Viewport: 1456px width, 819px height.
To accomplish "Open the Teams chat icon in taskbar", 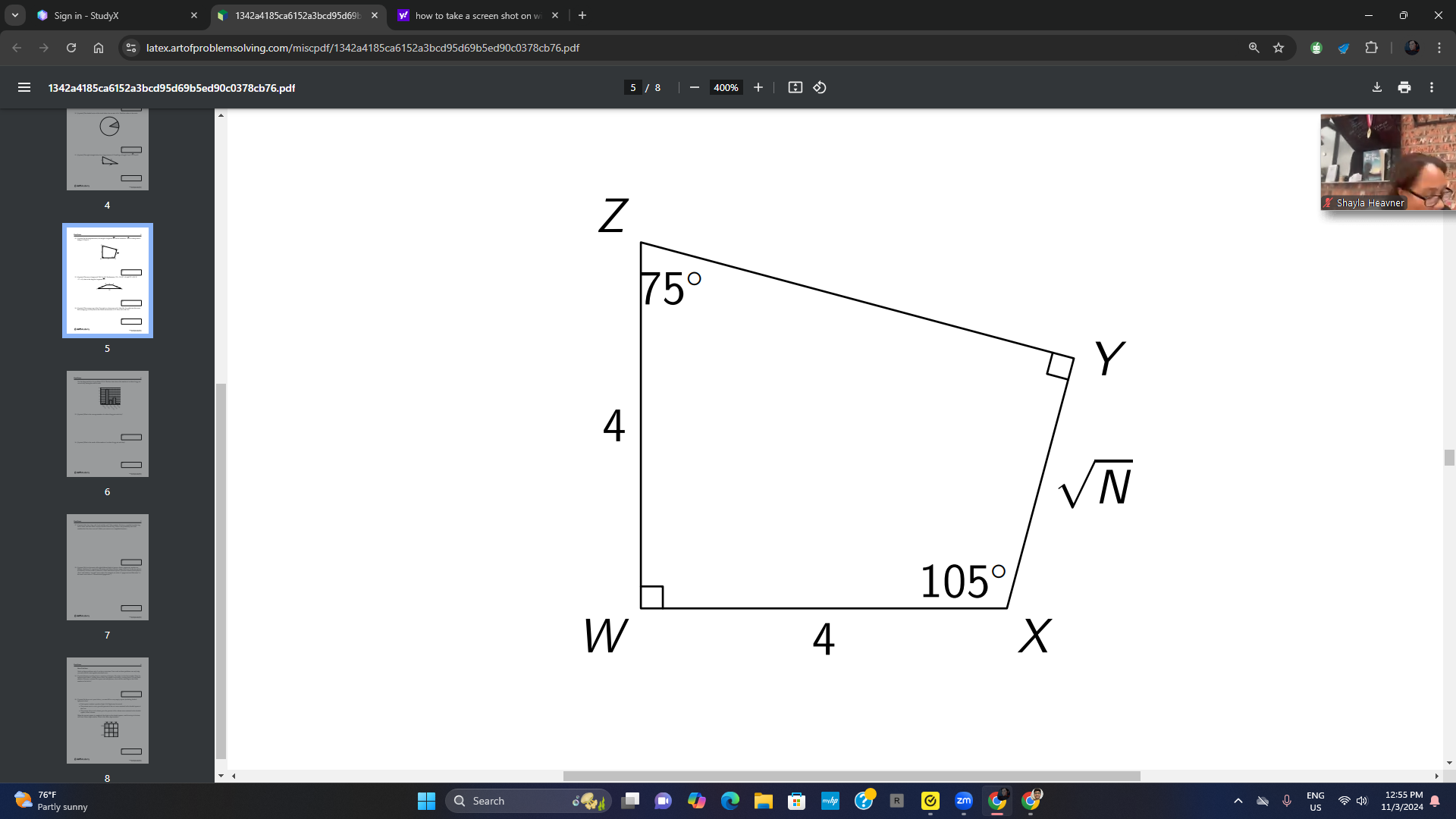I will [664, 801].
